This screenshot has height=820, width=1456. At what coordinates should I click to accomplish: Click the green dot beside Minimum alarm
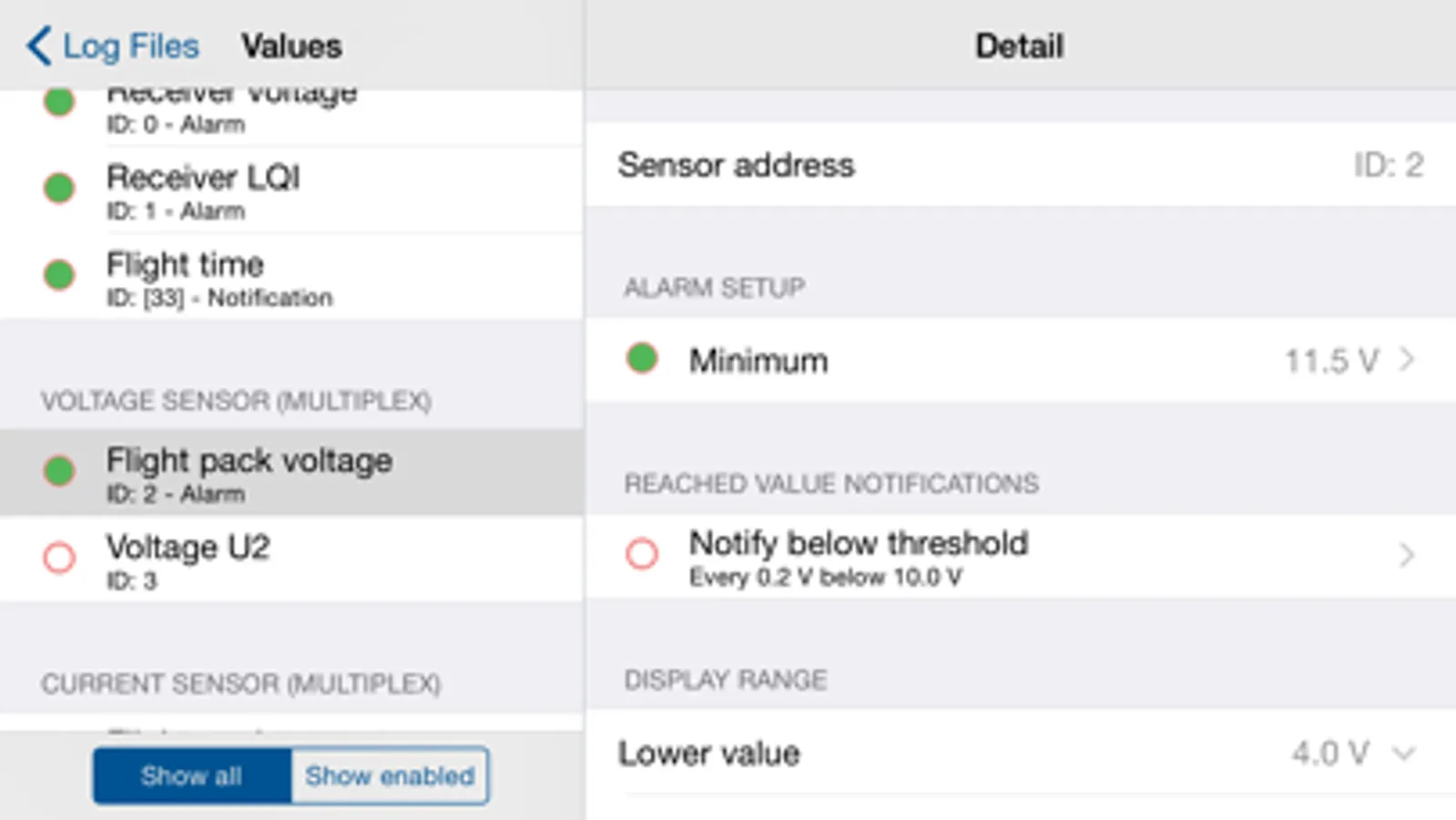tap(642, 359)
